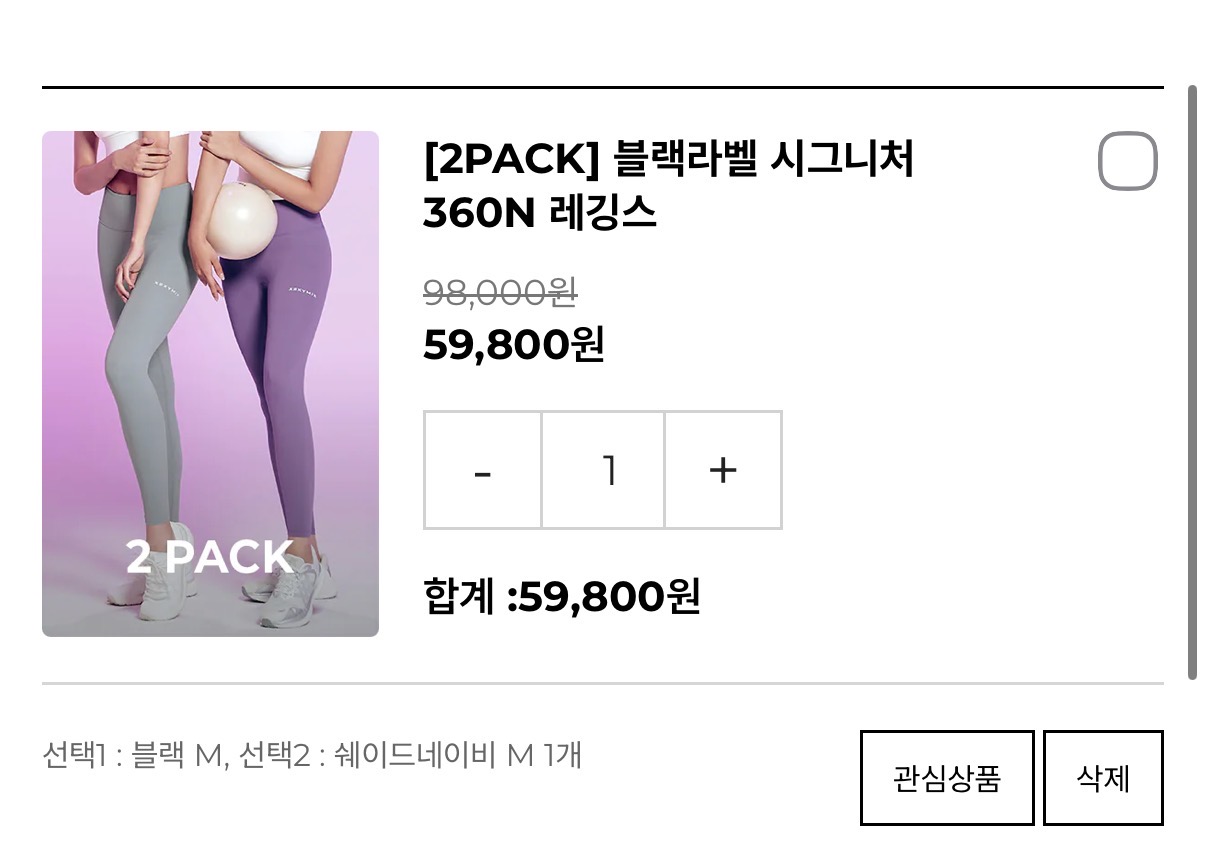Click the struck-through price 98,000원
Image resolution: width=1206 pixels, height=865 pixels.
pyautogui.click(x=500, y=292)
